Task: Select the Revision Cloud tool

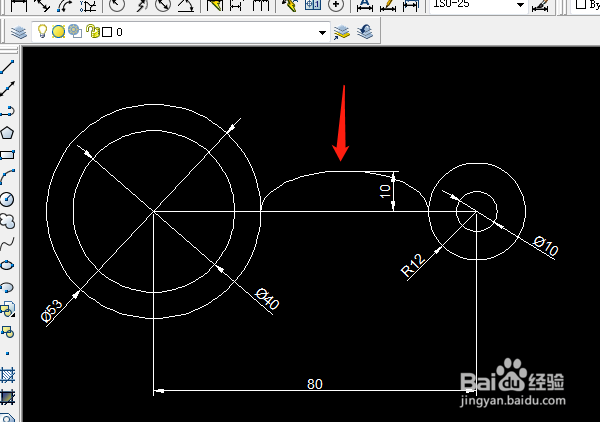Action: coord(7,221)
